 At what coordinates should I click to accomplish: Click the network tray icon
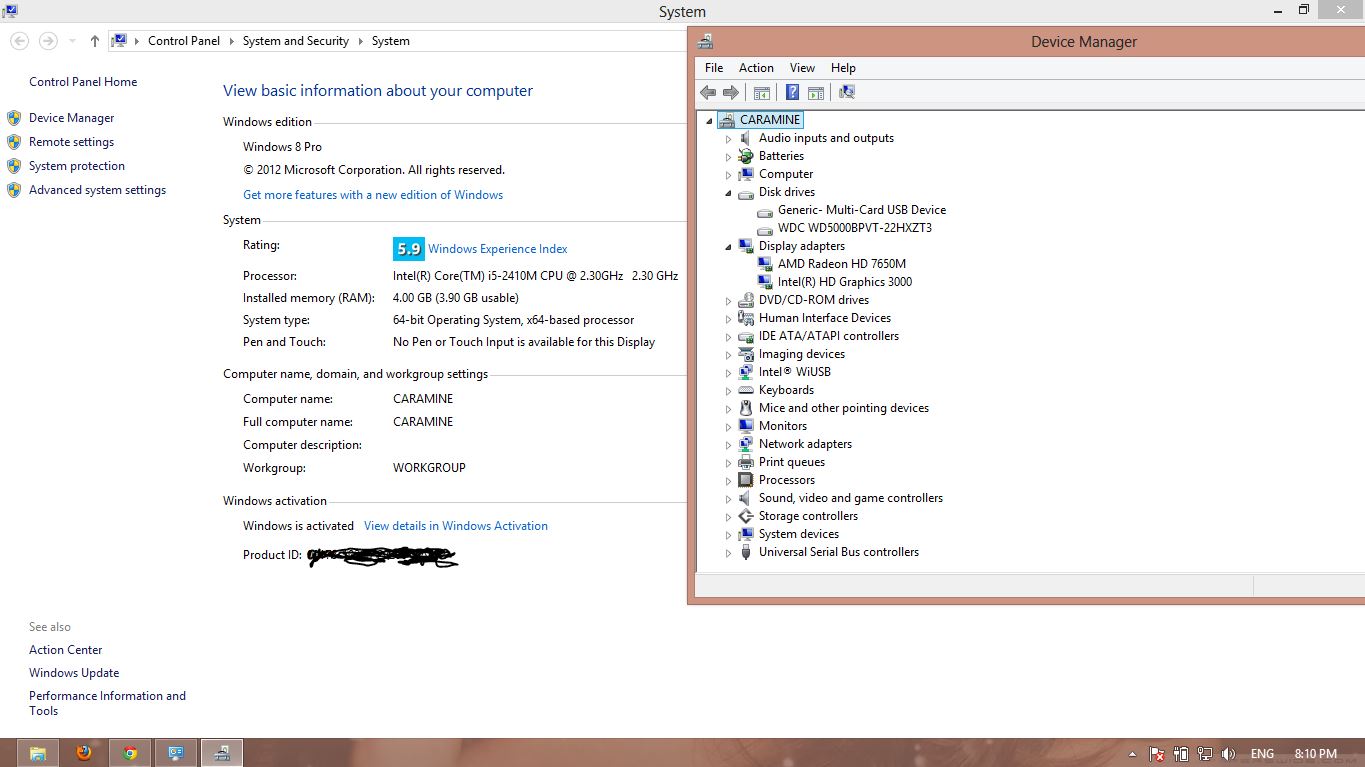(x=1205, y=754)
